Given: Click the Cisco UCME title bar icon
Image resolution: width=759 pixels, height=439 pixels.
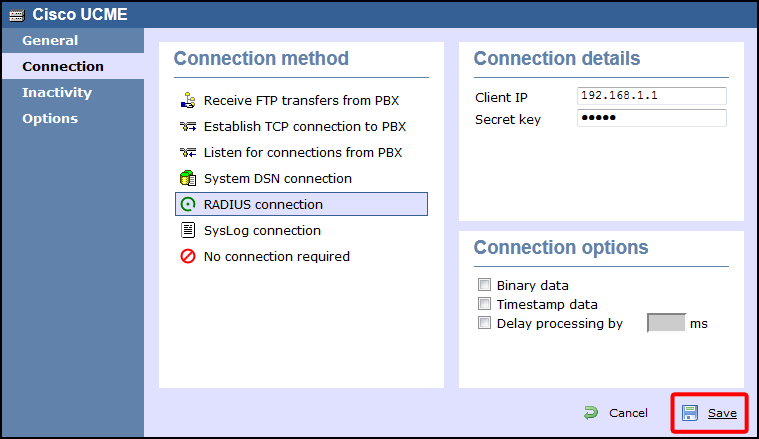Looking at the screenshot, I should tap(16, 15).
